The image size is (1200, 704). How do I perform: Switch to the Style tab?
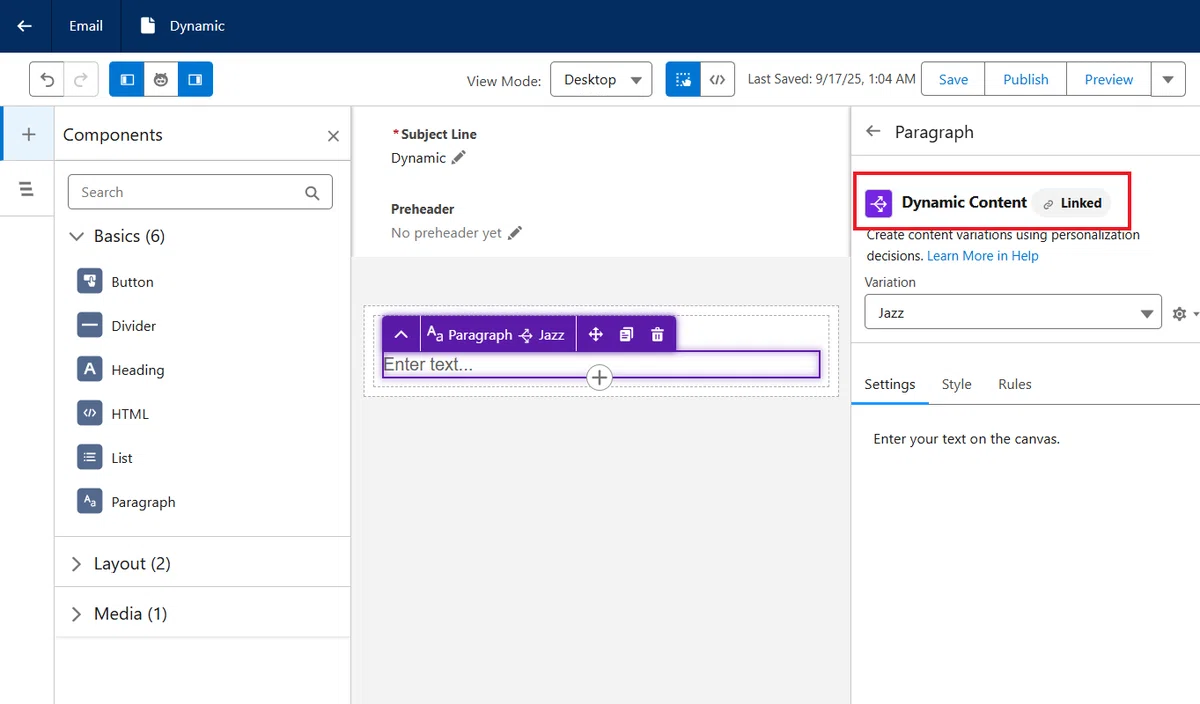pos(957,384)
